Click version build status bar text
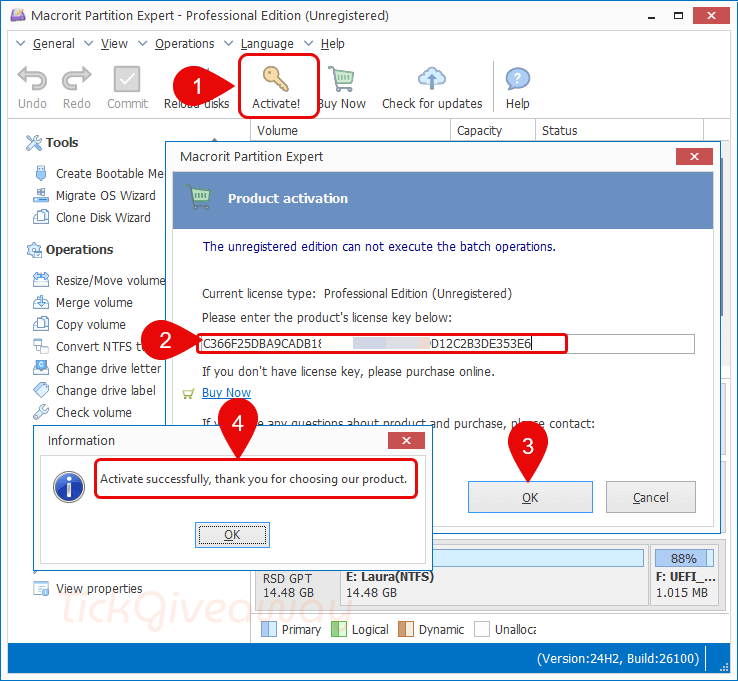Image resolution: width=738 pixels, height=681 pixels. [x=618, y=658]
